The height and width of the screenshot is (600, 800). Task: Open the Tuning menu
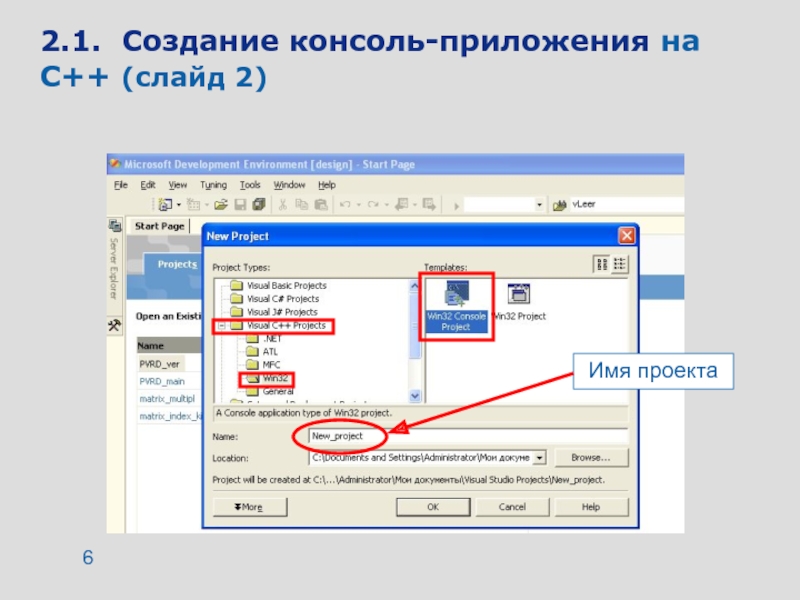coord(213,185)
